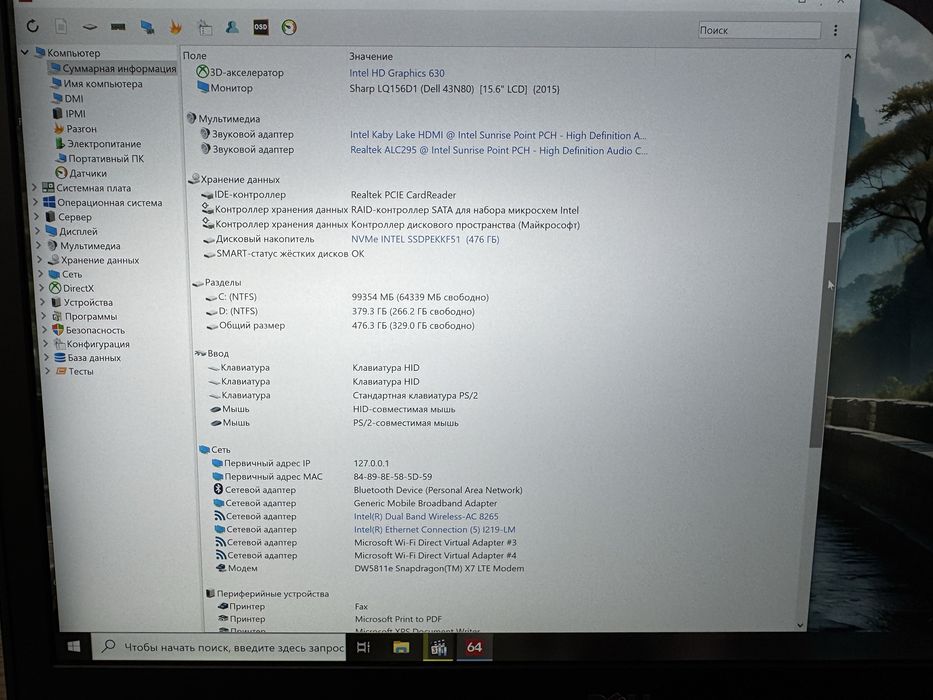
Task: Open AIDA64 red 64 taskbar icon
Action: click(x=474, y=647)
